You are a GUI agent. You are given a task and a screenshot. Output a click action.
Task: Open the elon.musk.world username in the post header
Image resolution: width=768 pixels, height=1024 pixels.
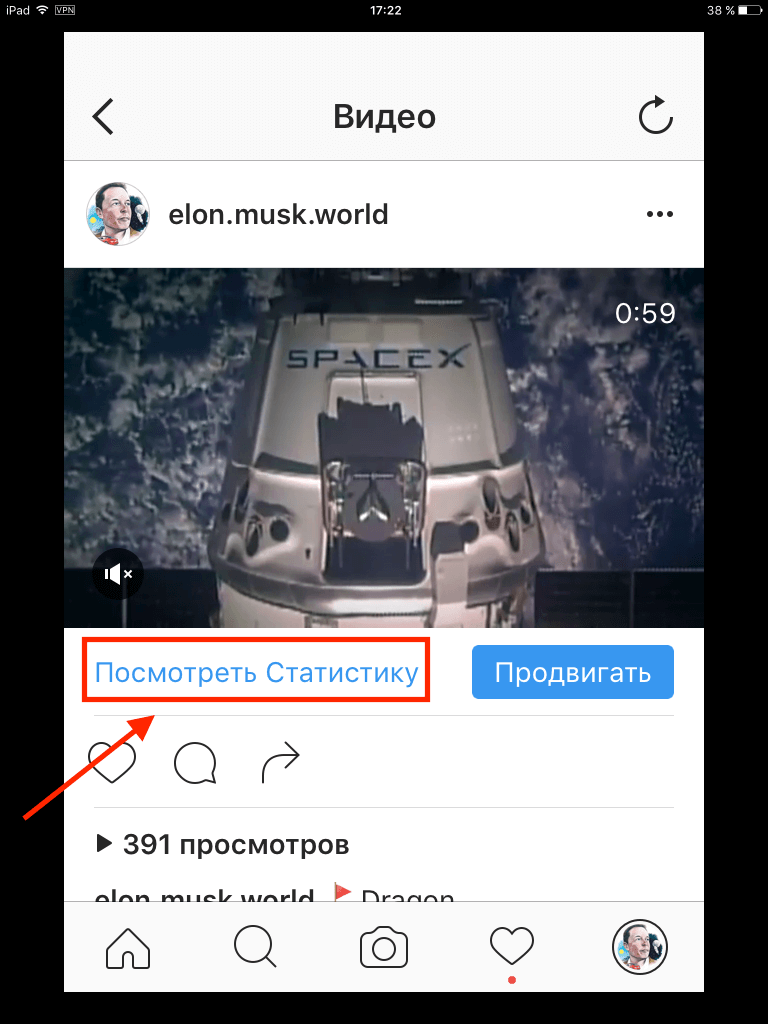click(278, 214)
